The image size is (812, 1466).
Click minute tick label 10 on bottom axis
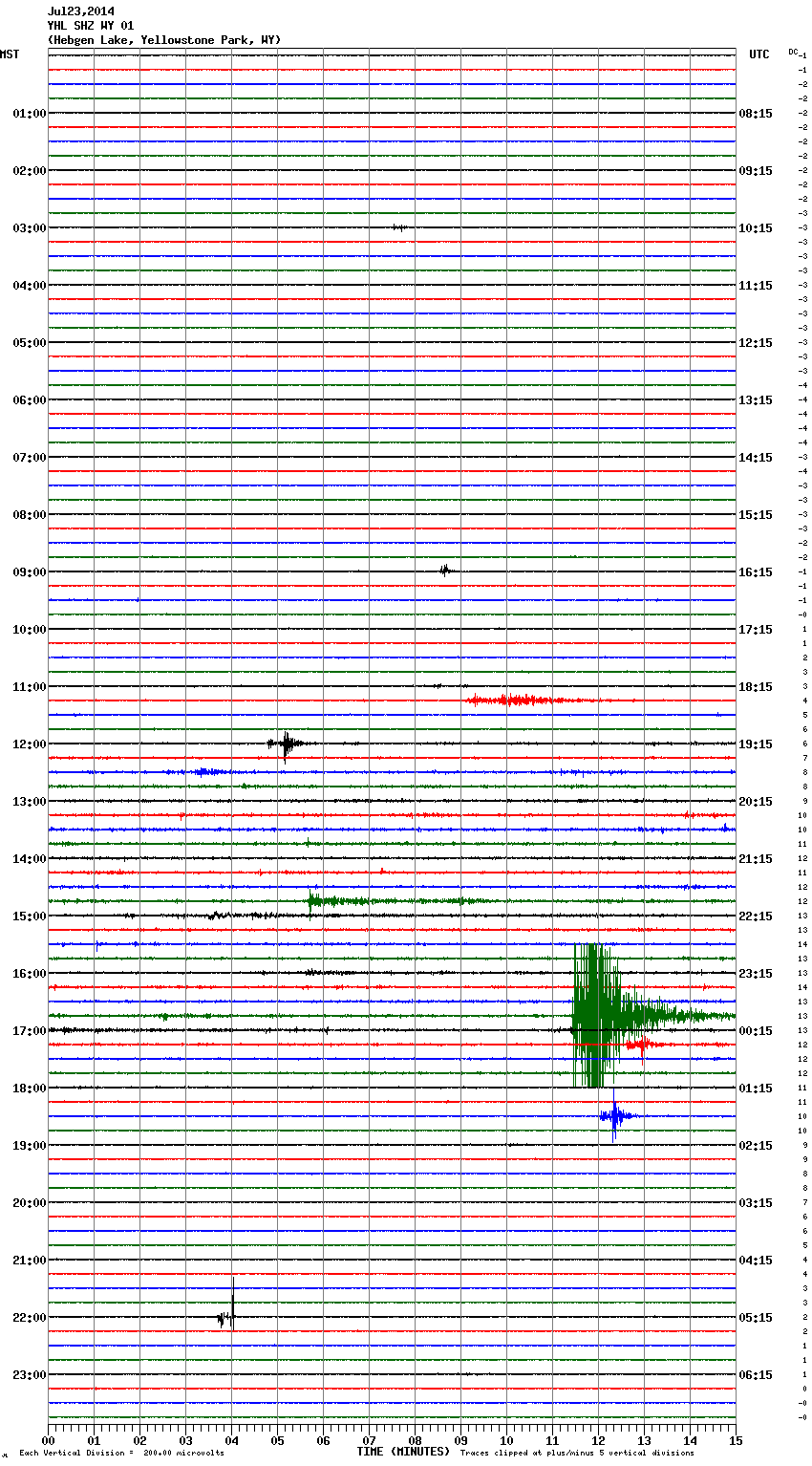(506, 1440)
